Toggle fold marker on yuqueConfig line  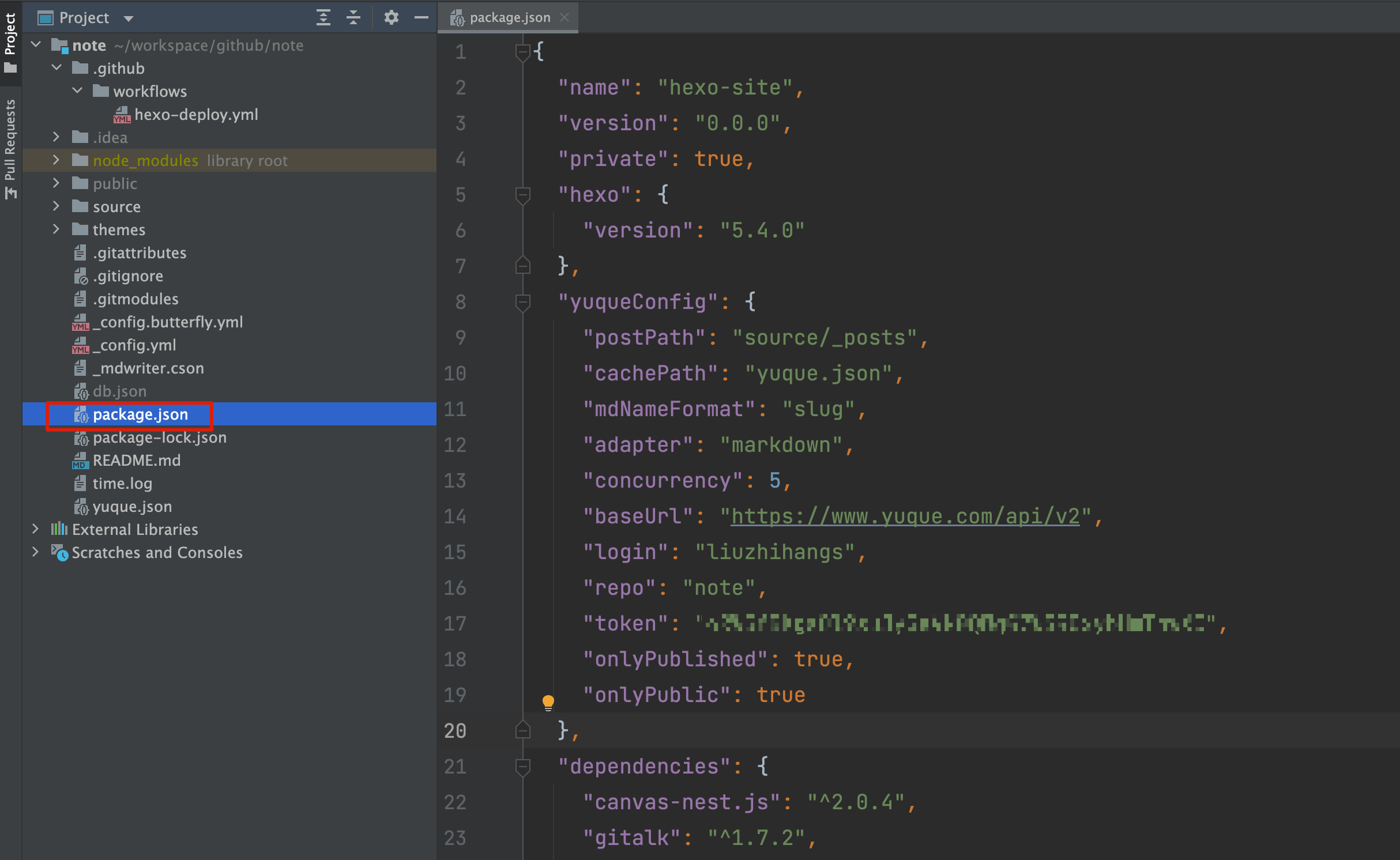coord(522,302)
